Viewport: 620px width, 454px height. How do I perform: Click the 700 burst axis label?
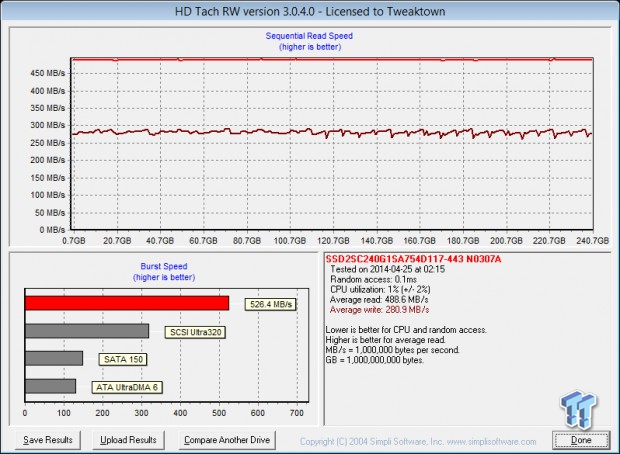pos(296,413)
